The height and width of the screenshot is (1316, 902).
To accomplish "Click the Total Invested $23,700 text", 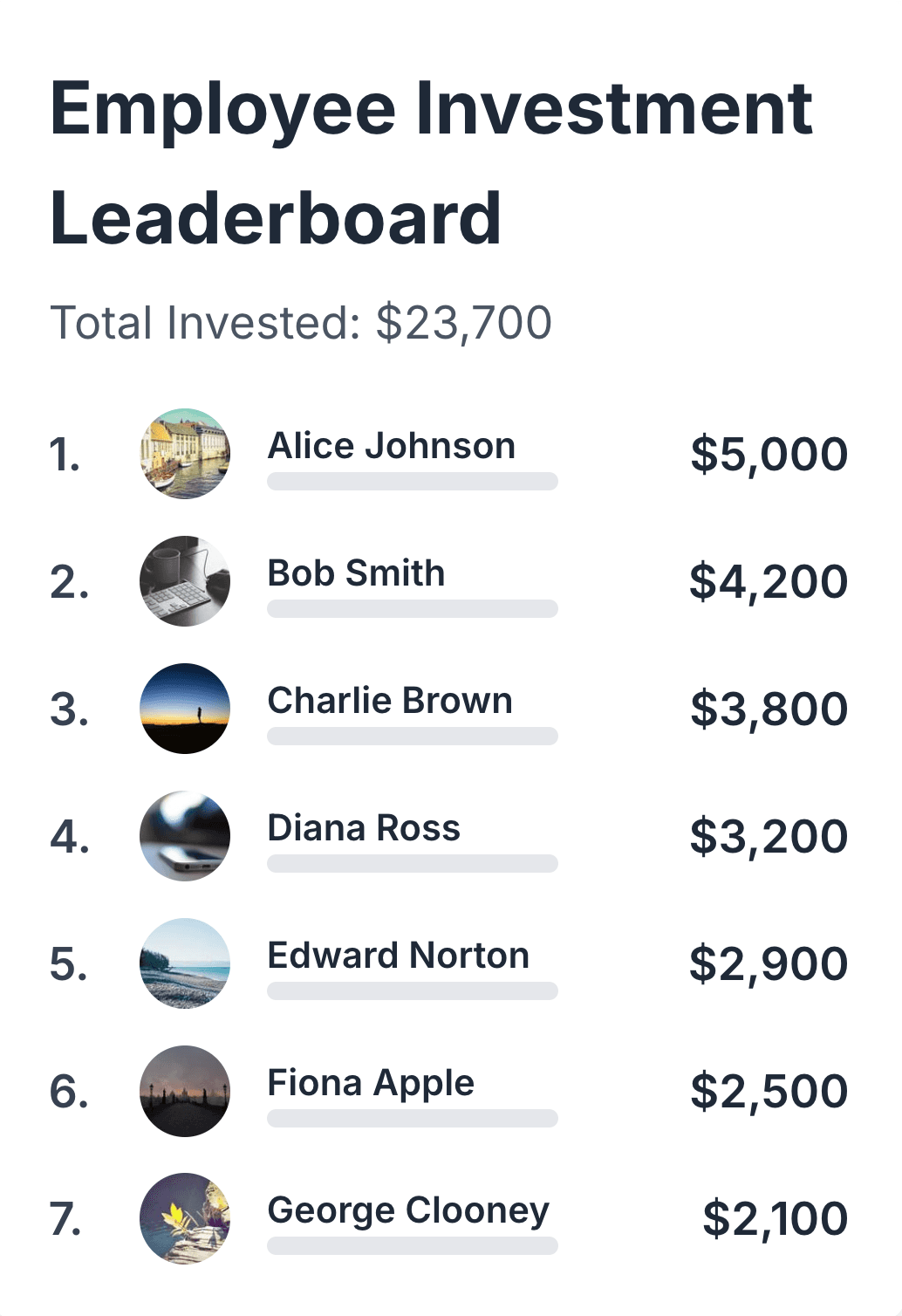I will click(301, 323).
